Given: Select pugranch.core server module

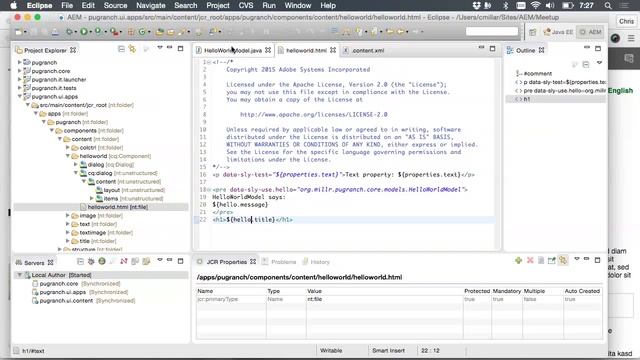Looking at the screenshot, I should point(76,284).
